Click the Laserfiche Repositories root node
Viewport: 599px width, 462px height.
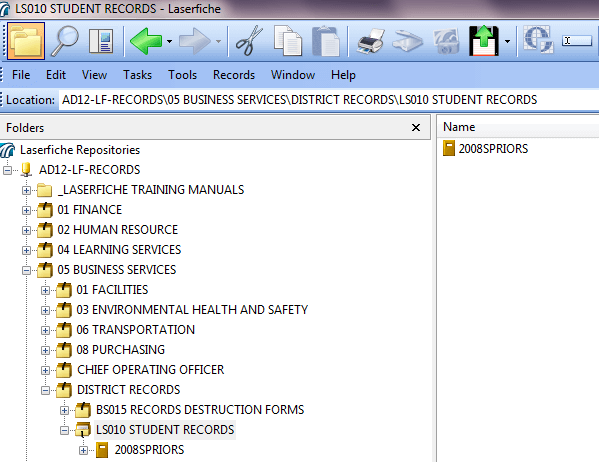pos(80,150)
